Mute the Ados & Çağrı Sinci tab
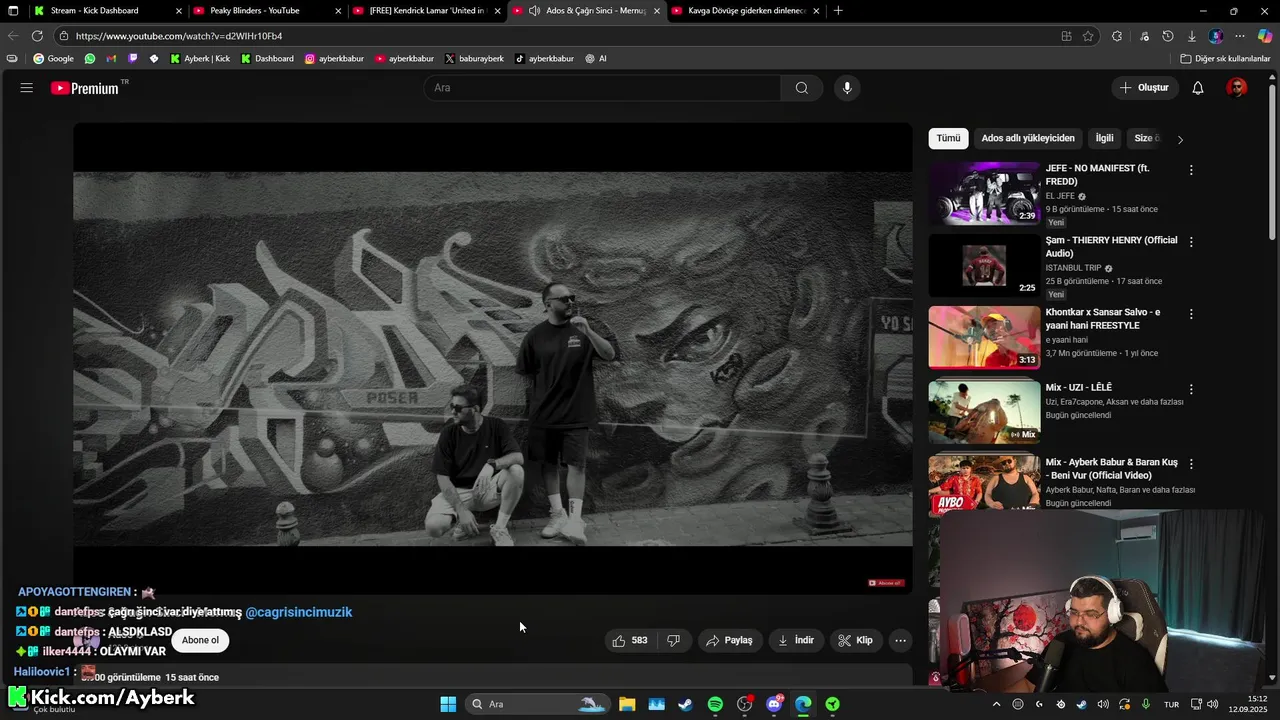 (x=534, y=11)
